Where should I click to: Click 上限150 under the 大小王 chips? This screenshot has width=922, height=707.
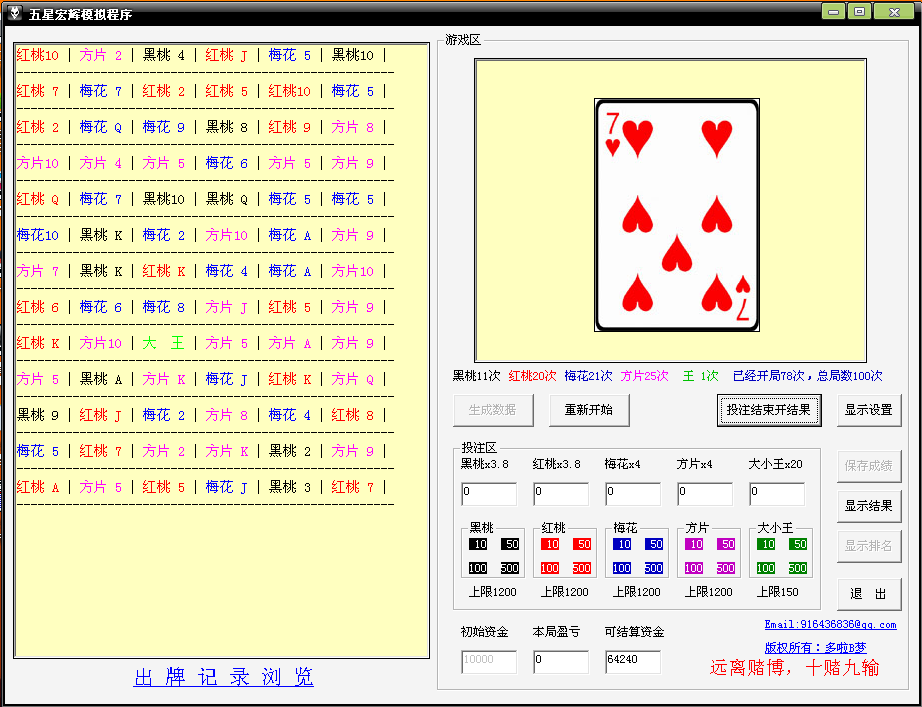[777, 592]
